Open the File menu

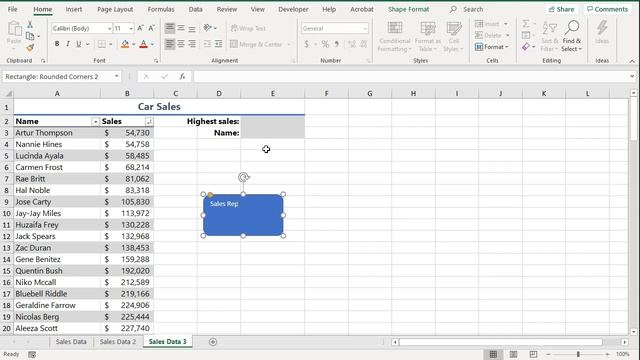[13, 9]
